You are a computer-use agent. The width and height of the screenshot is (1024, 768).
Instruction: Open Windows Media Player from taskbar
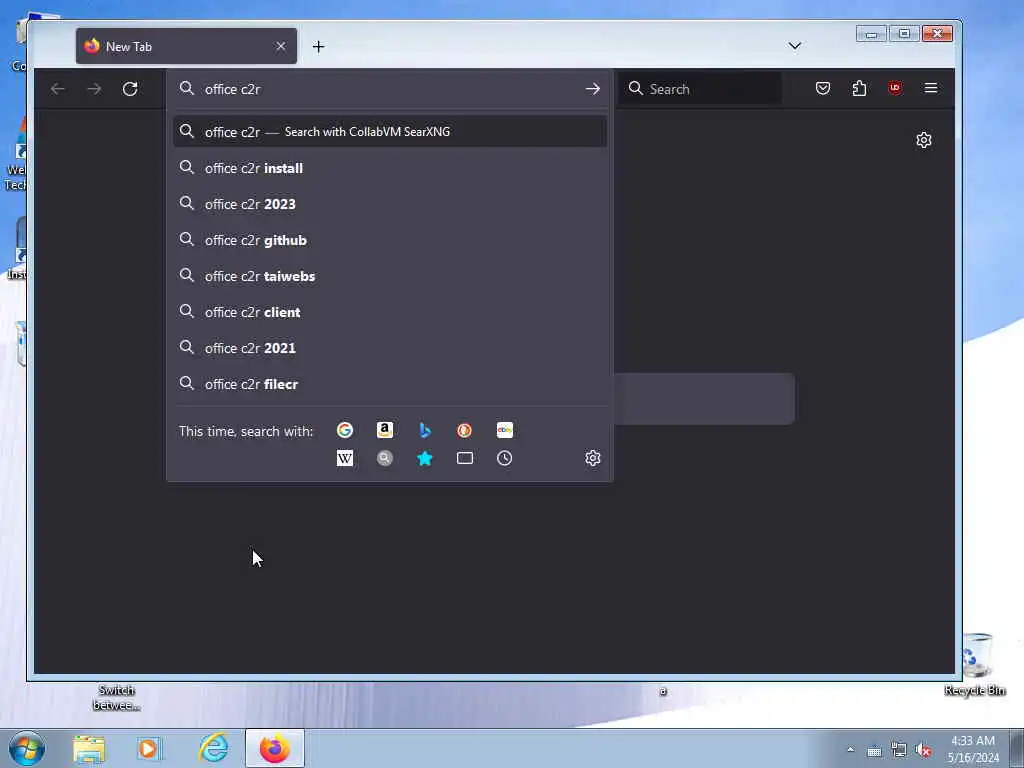coord(149,748)
